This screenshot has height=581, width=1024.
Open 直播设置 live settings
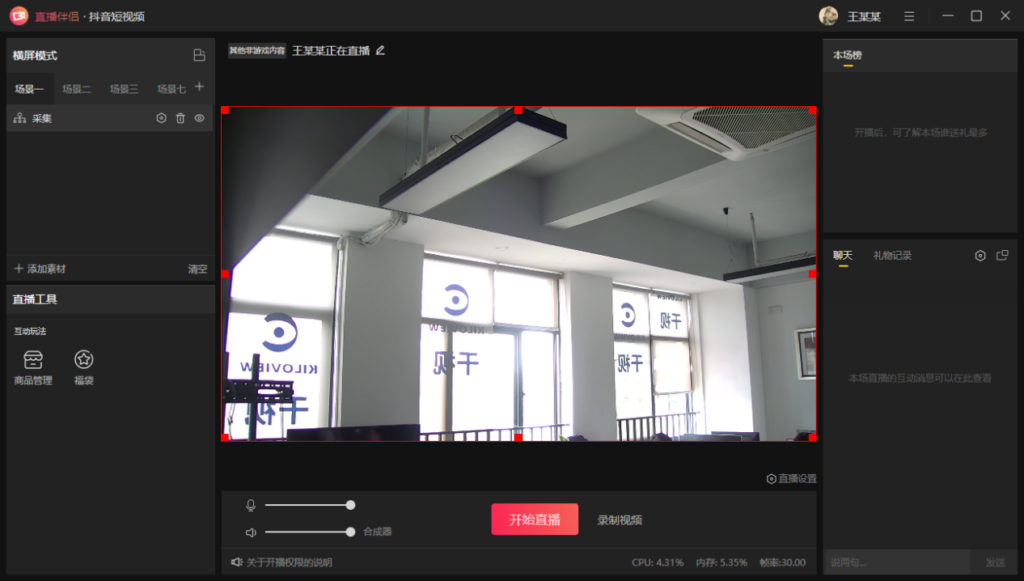[791, 479]
